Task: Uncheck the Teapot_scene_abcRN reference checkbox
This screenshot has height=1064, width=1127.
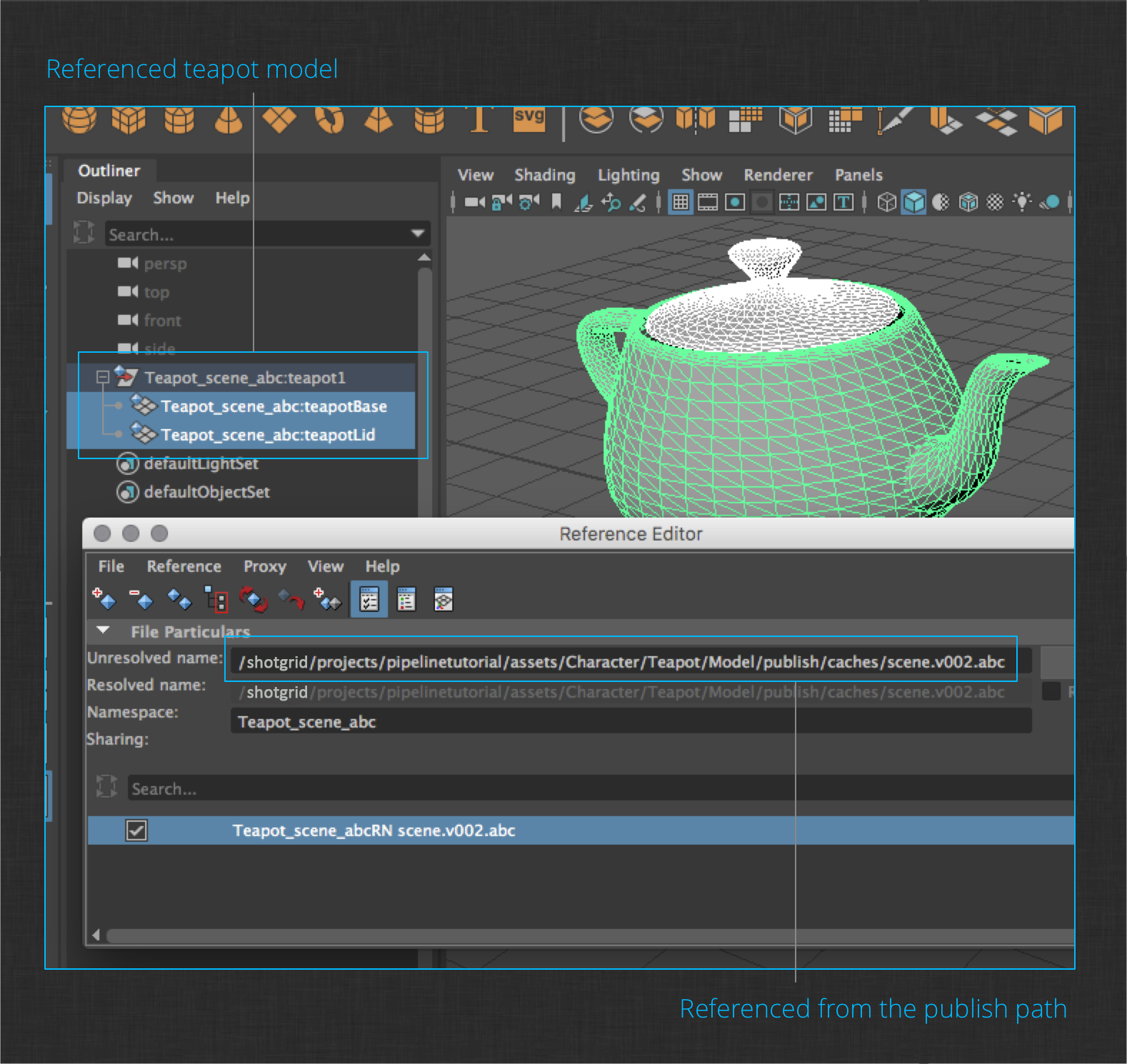Action: point(136,830)
